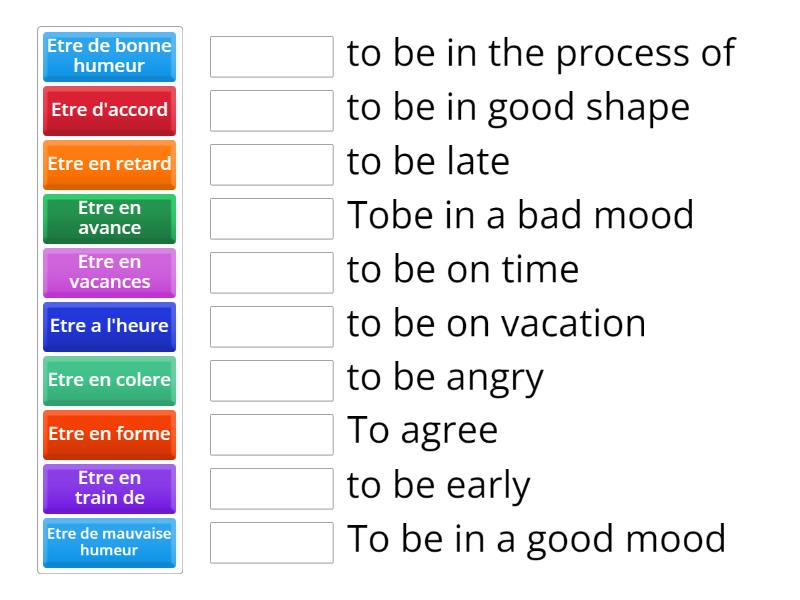This screenshot has width=800, height=600.
Task: Pick the orange 'Etre en retard' tile
Action: 110,164
